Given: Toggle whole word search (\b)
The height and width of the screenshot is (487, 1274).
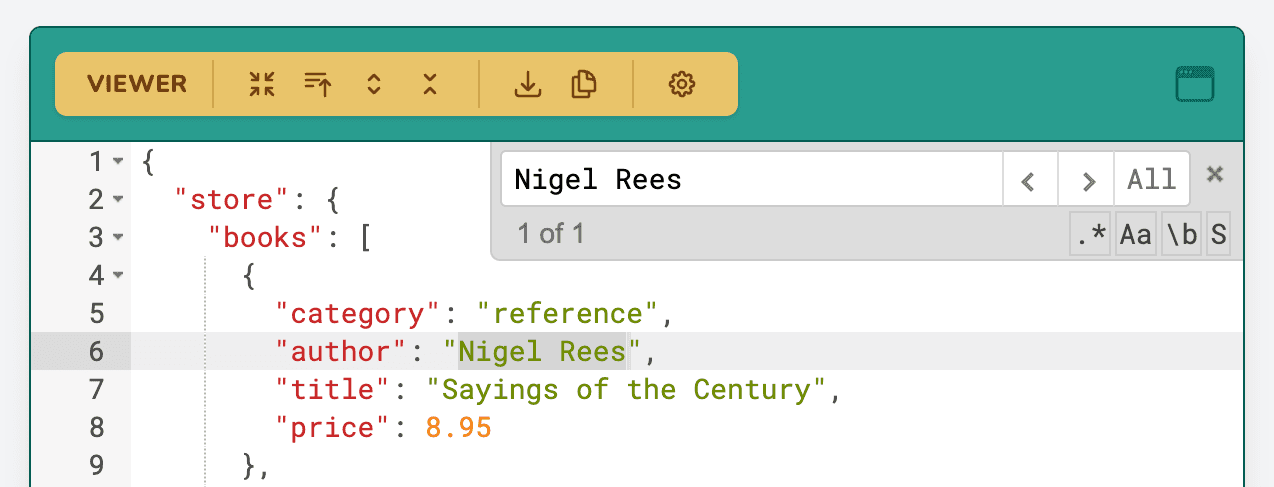Looking at the screenshot, I should [x=1181, y=235].
